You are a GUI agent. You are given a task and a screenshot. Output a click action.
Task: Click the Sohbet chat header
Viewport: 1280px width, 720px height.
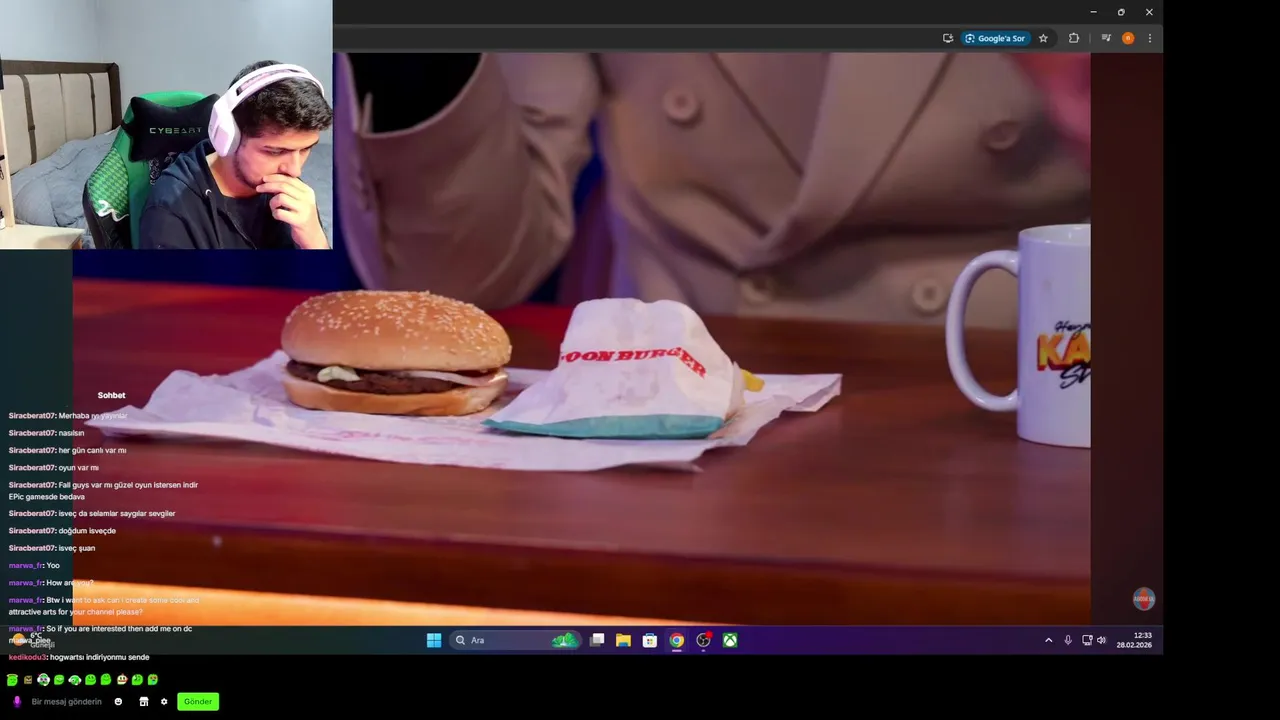111,396
